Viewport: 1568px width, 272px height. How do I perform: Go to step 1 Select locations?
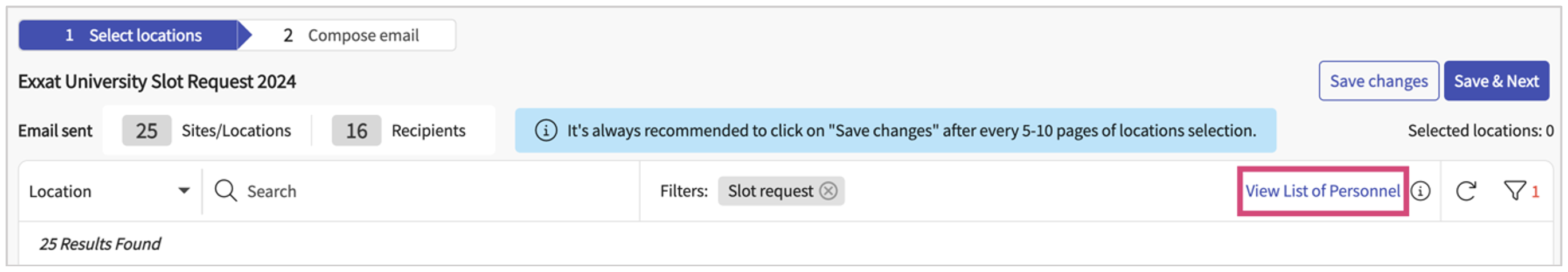pyautogui.click(x=133, y=36)
